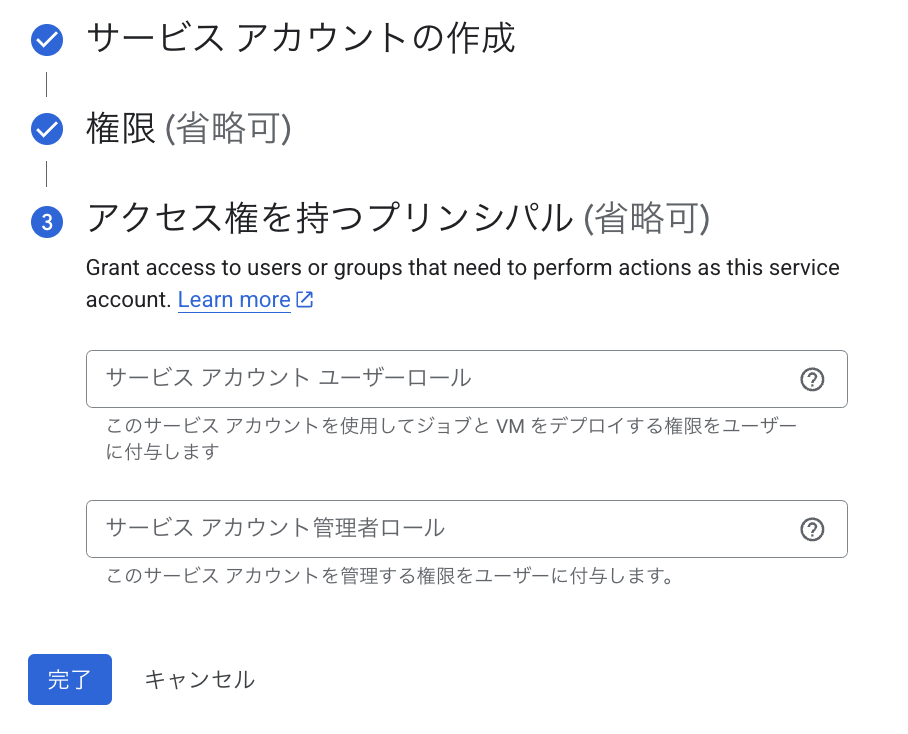The width and height of the screenshot is (908, 734).
Task: Click the (省略可) label in step three heading
Action: (646, 218)
